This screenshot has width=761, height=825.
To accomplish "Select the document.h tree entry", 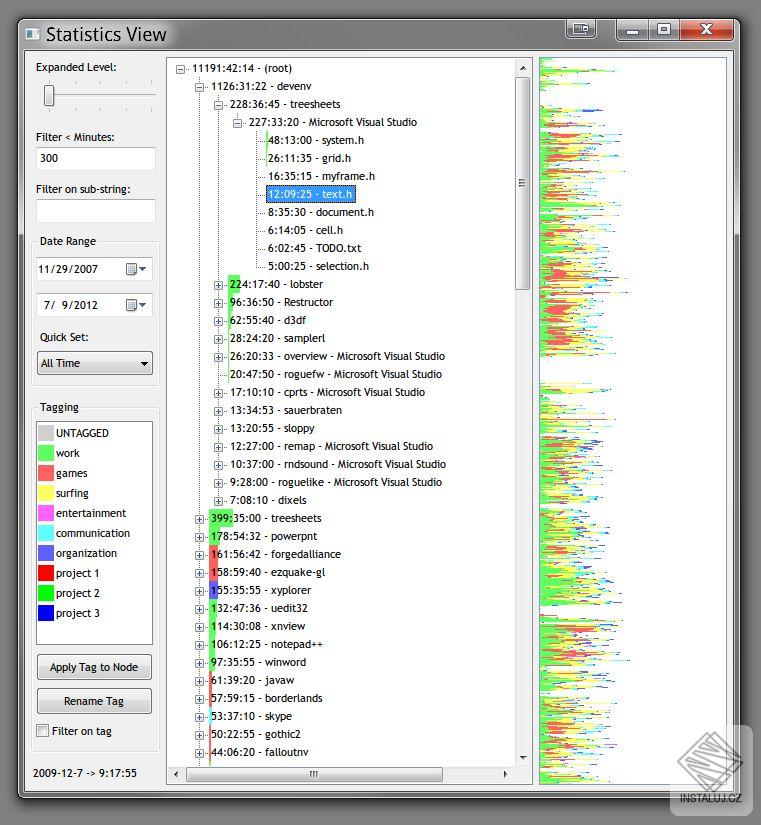I will pyautogui.click(x=321, y=212).
